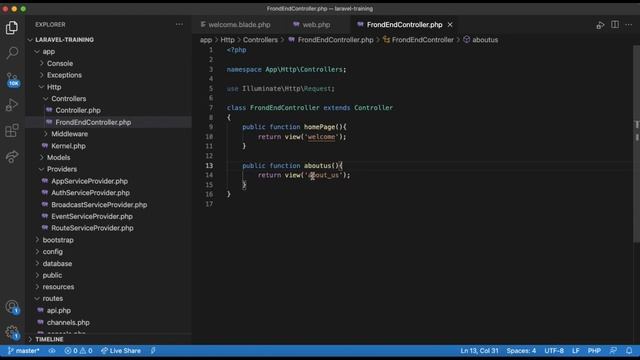Click the Http breadcrumb segment
Image resolution: width=640 pixels, height=360 pixels.
227,40
